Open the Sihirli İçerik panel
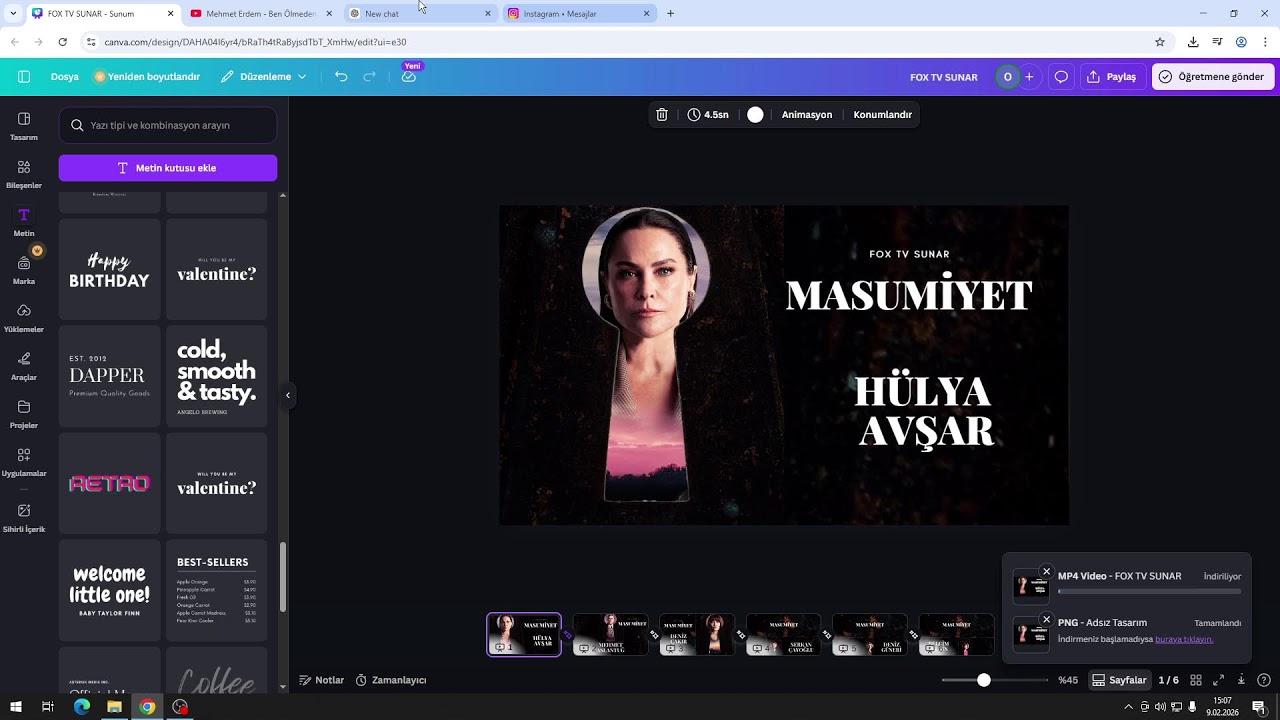Viewport: 1280px width, 720px height. point(24,518)
